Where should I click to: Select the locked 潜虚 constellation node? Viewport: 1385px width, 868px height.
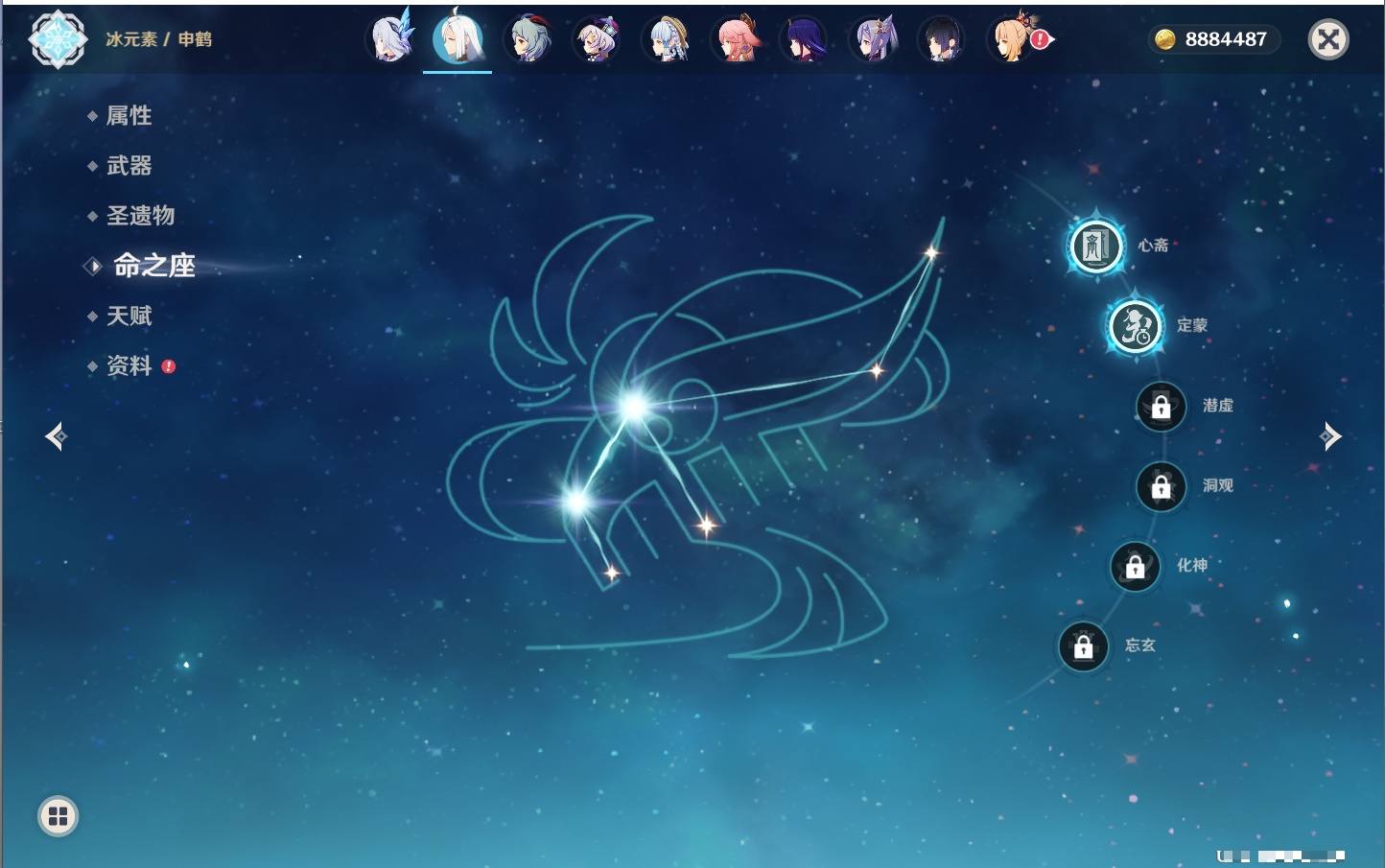1161,407
